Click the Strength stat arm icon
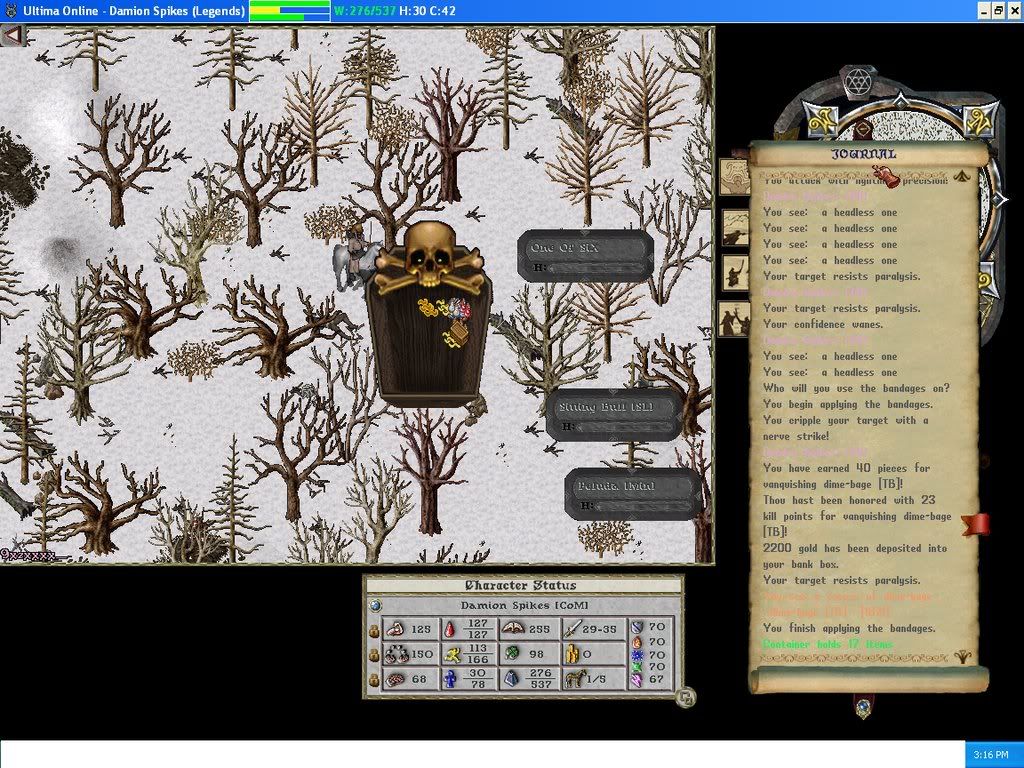The image size is (1024, 768). click(394, 629)
